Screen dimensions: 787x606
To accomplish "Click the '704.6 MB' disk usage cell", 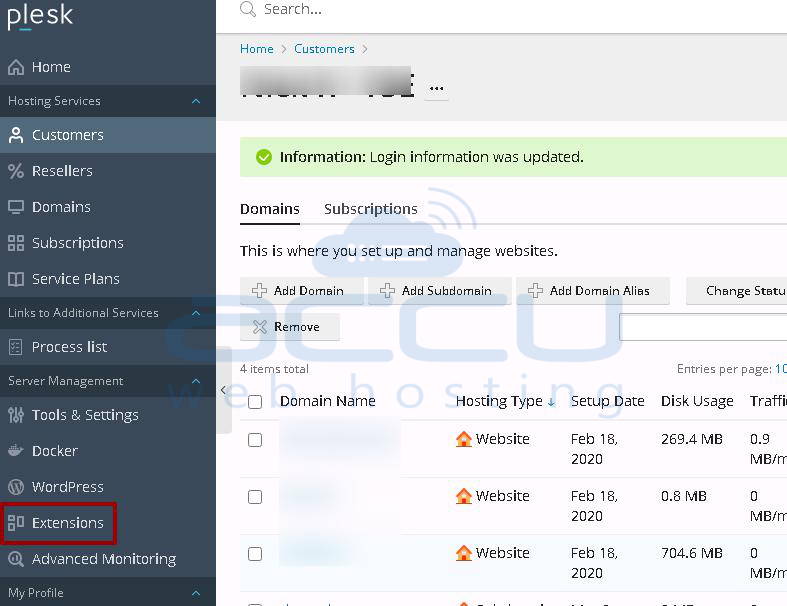I will point(692,553).
